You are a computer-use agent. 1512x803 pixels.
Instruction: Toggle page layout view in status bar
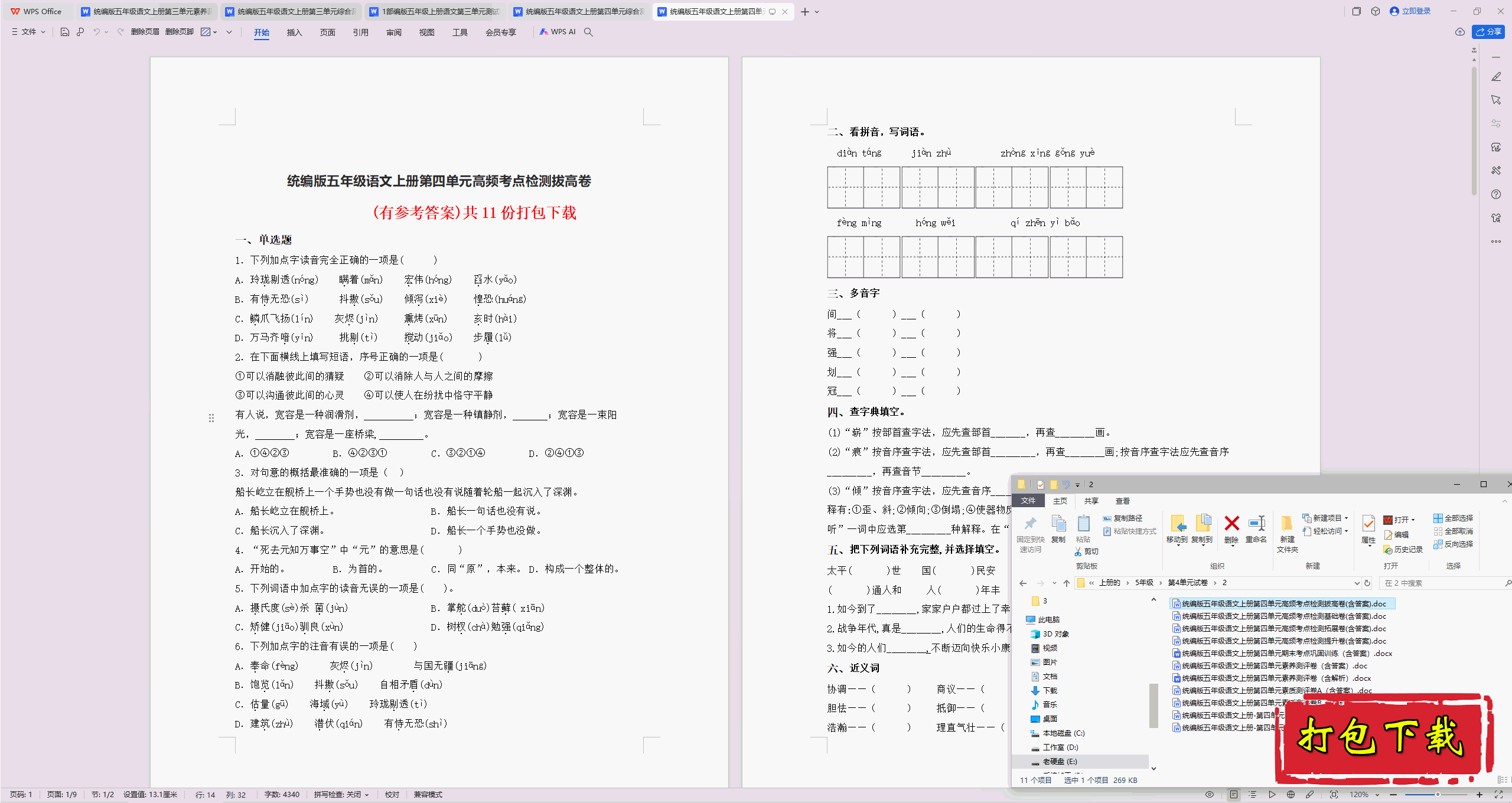click(1234, 795)
